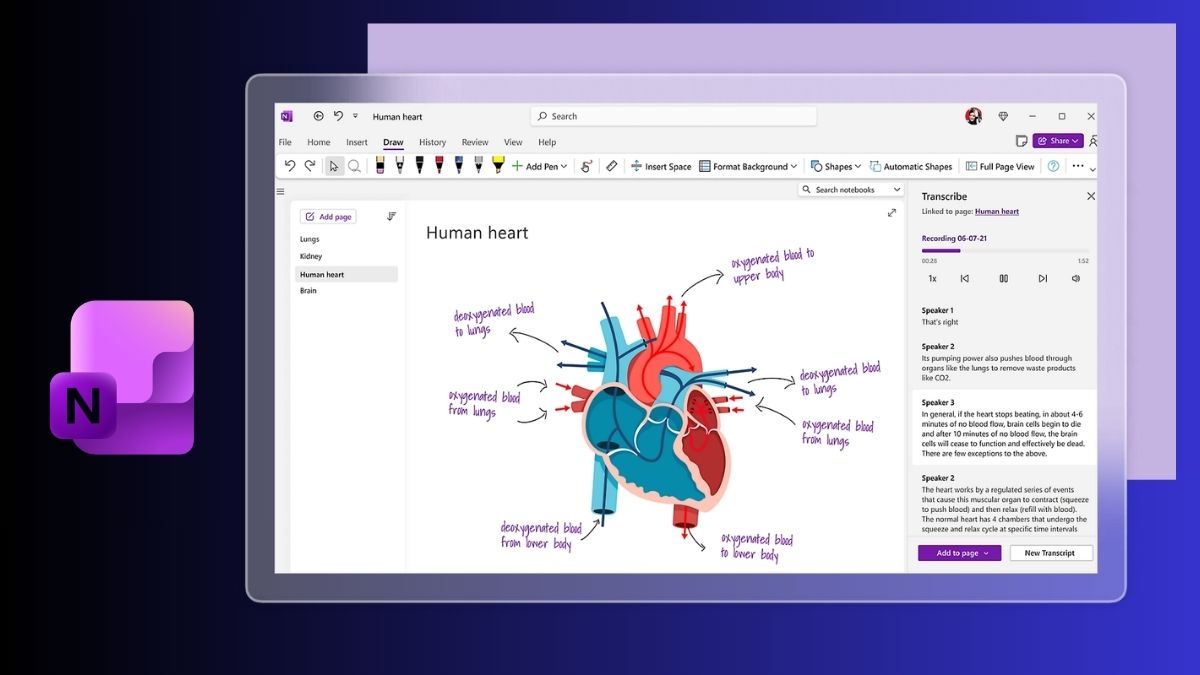Select the Eraser tool

pyautogui.click(x=612, y=166)
